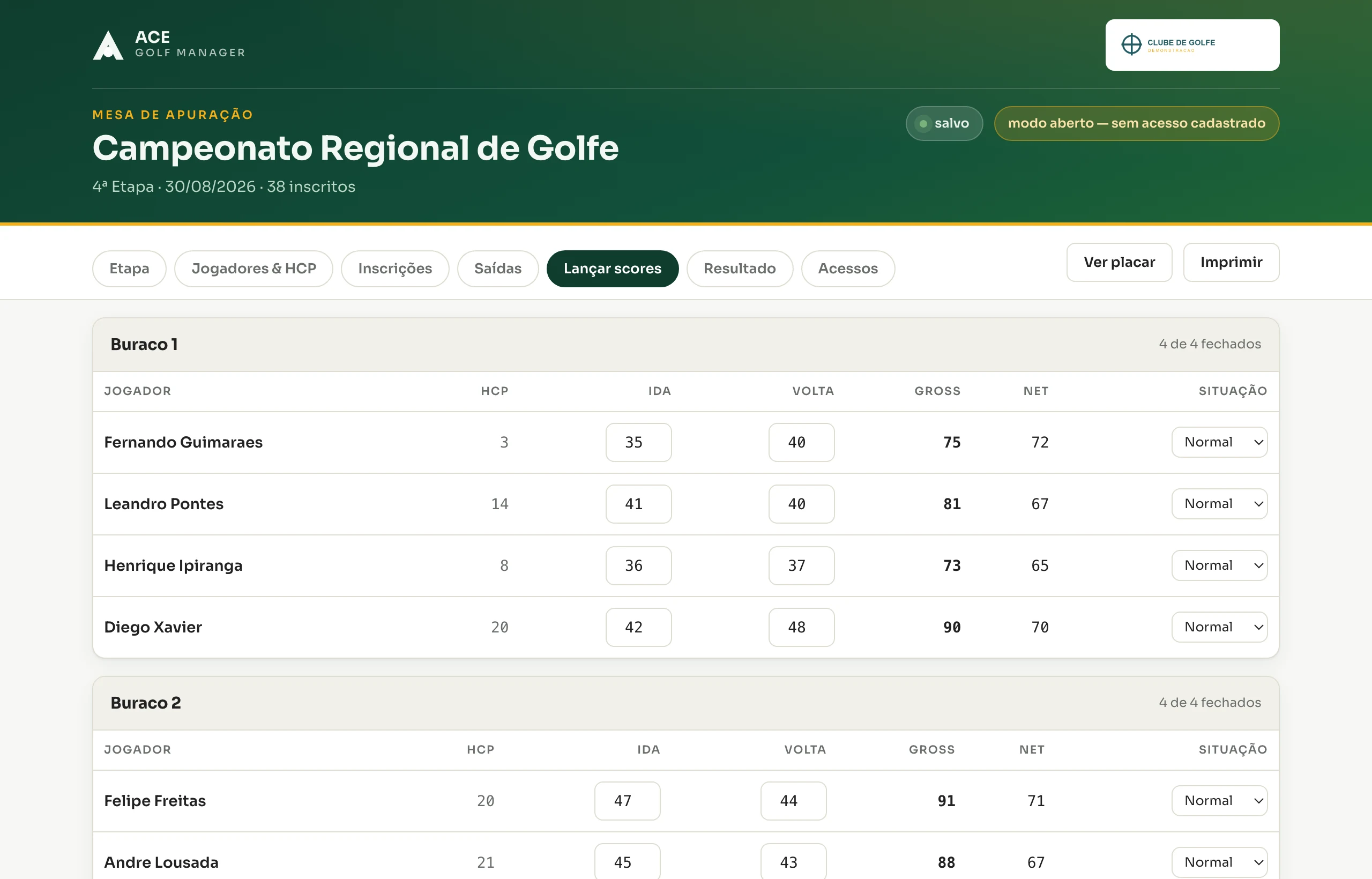
Task: Open Felipe Freitas situação dropdown
Action: coord(1219,801)
